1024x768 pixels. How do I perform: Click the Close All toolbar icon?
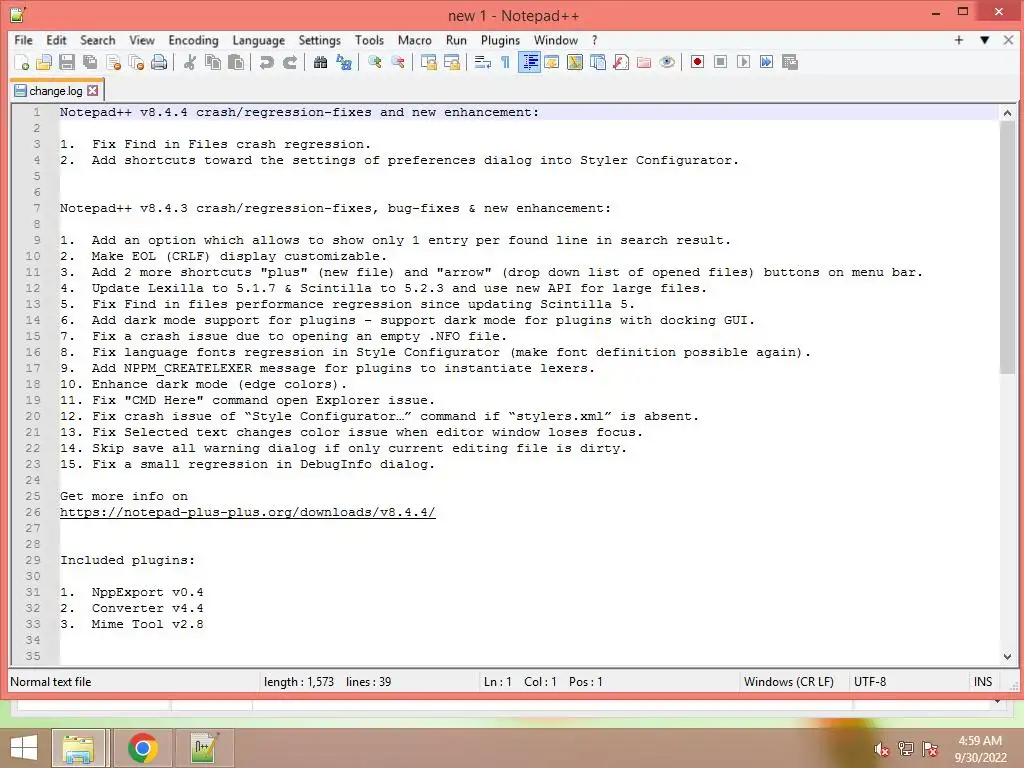[136, 62]
